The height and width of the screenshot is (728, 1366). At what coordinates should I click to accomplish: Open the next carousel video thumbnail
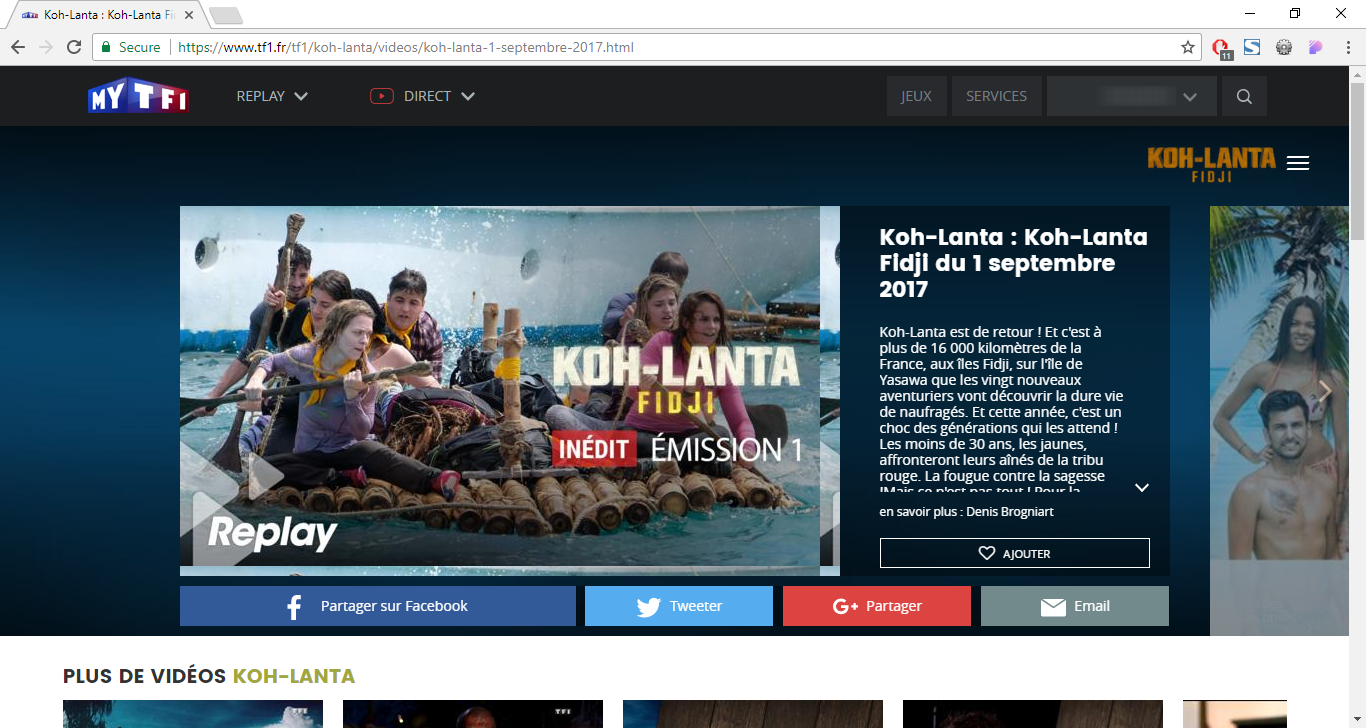(x=1279, y=421)
